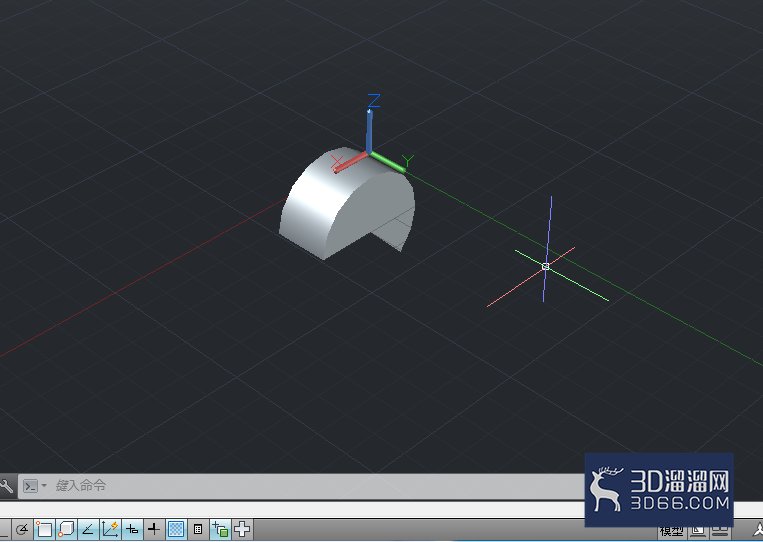Toggle dynamic UCS icon with lightning bolt
This screenshot has height=542, width=763.
pyautogui.click(x=110, y=529)
